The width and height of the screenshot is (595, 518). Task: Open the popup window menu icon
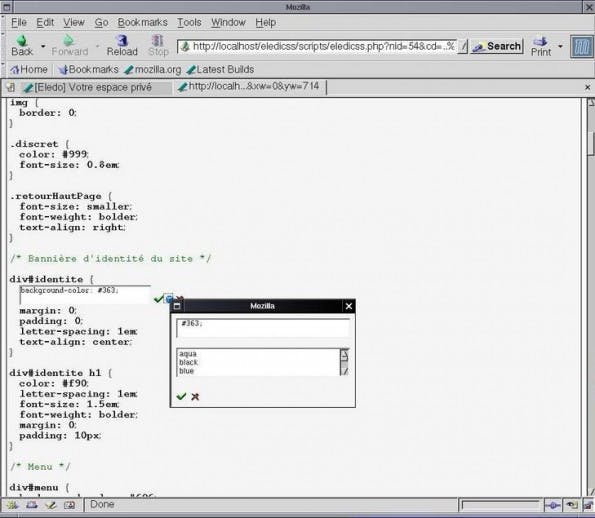click(x=177, y=306)
